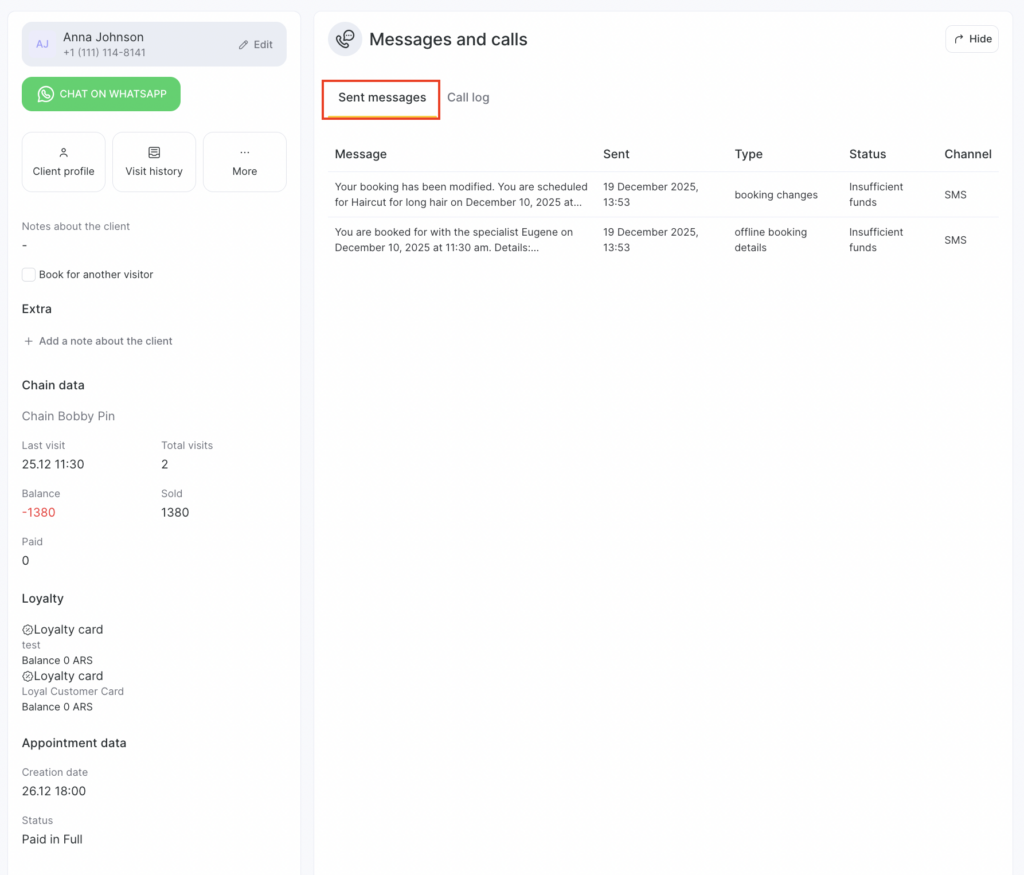1024x875 pixels.
Task: Click the Status column header
Action: [867, 154]
